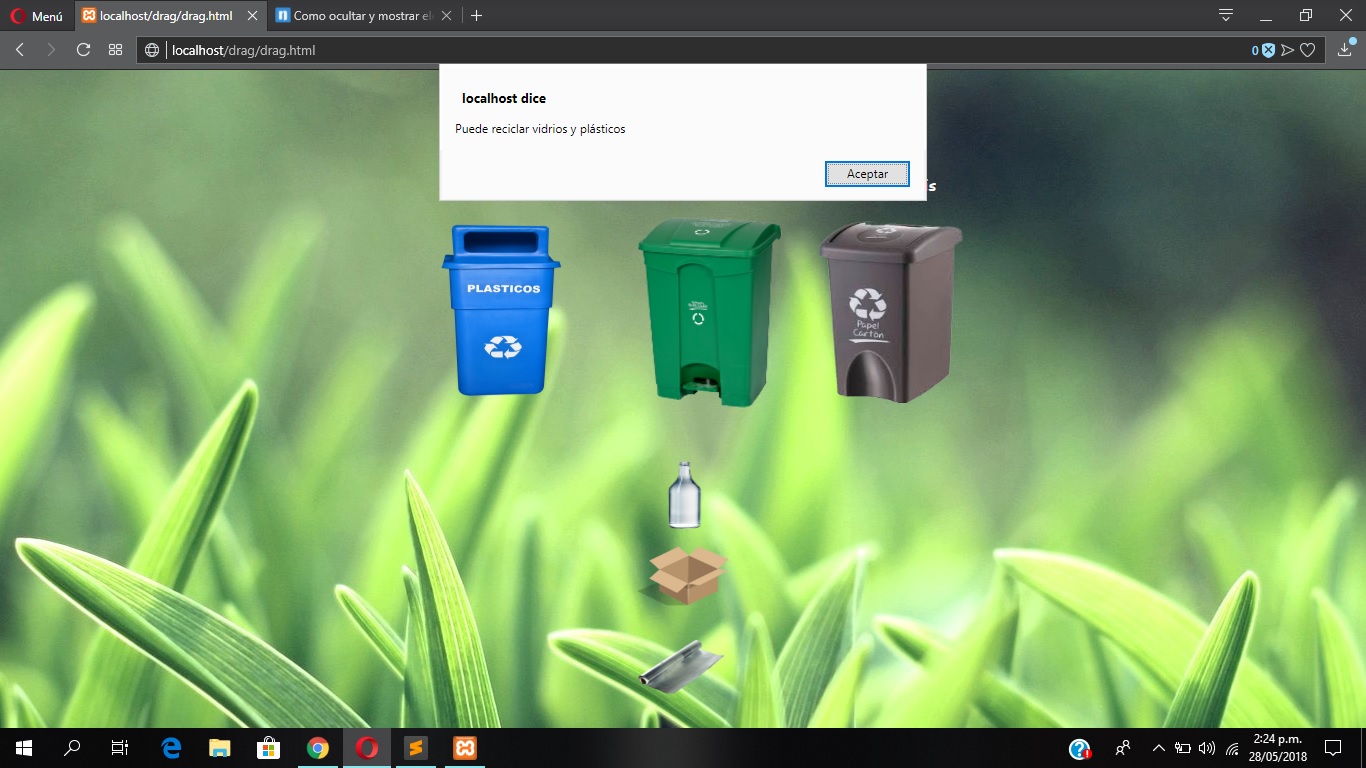Open Sublime Text from the taskbar
Screen dimensions: 1366x768
[416, 748]
